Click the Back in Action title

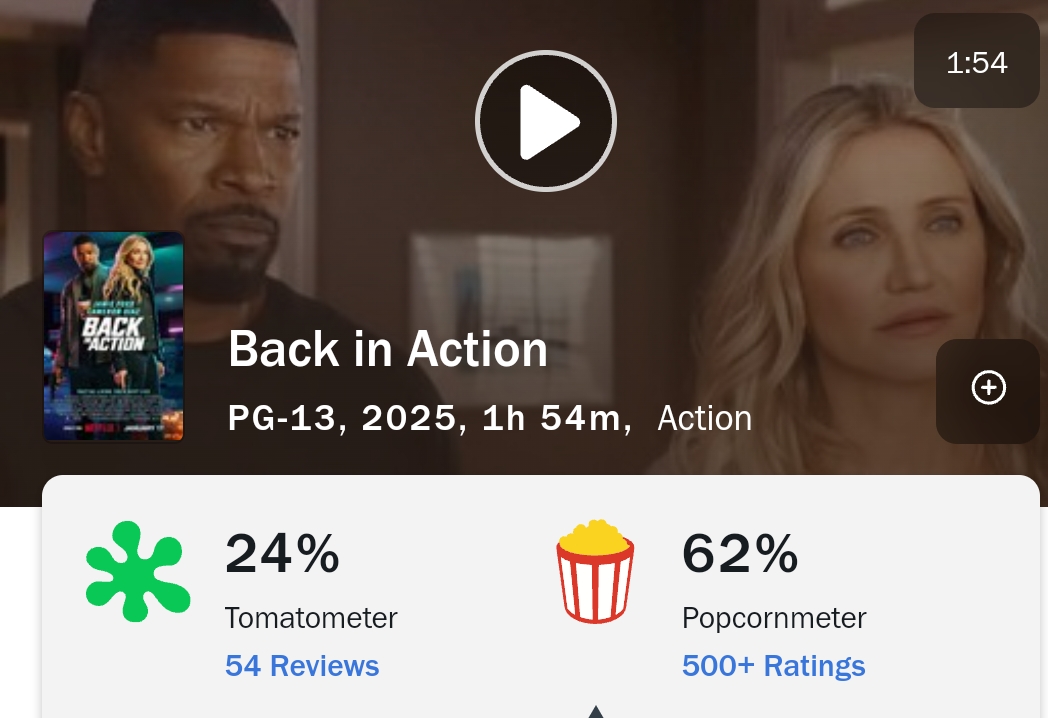click(388, 350)
